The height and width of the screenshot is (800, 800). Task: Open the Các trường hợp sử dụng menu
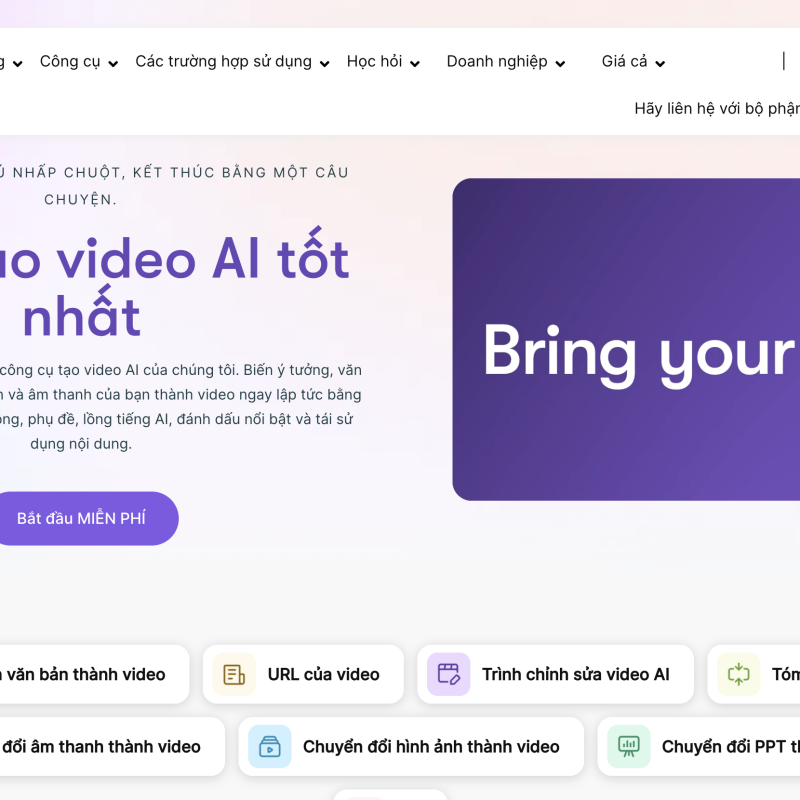pos(223,62)
